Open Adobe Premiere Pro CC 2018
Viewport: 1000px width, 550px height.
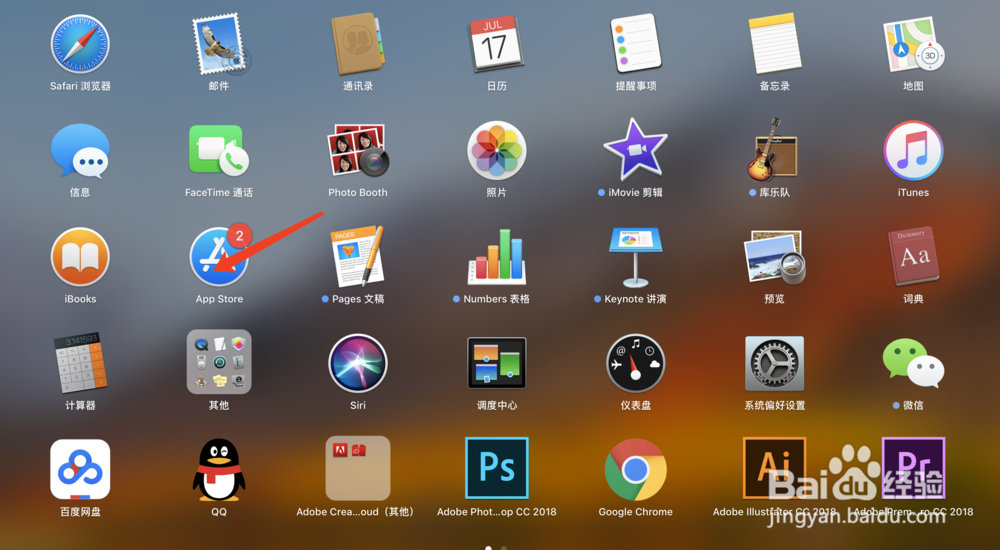click(913, 468)
